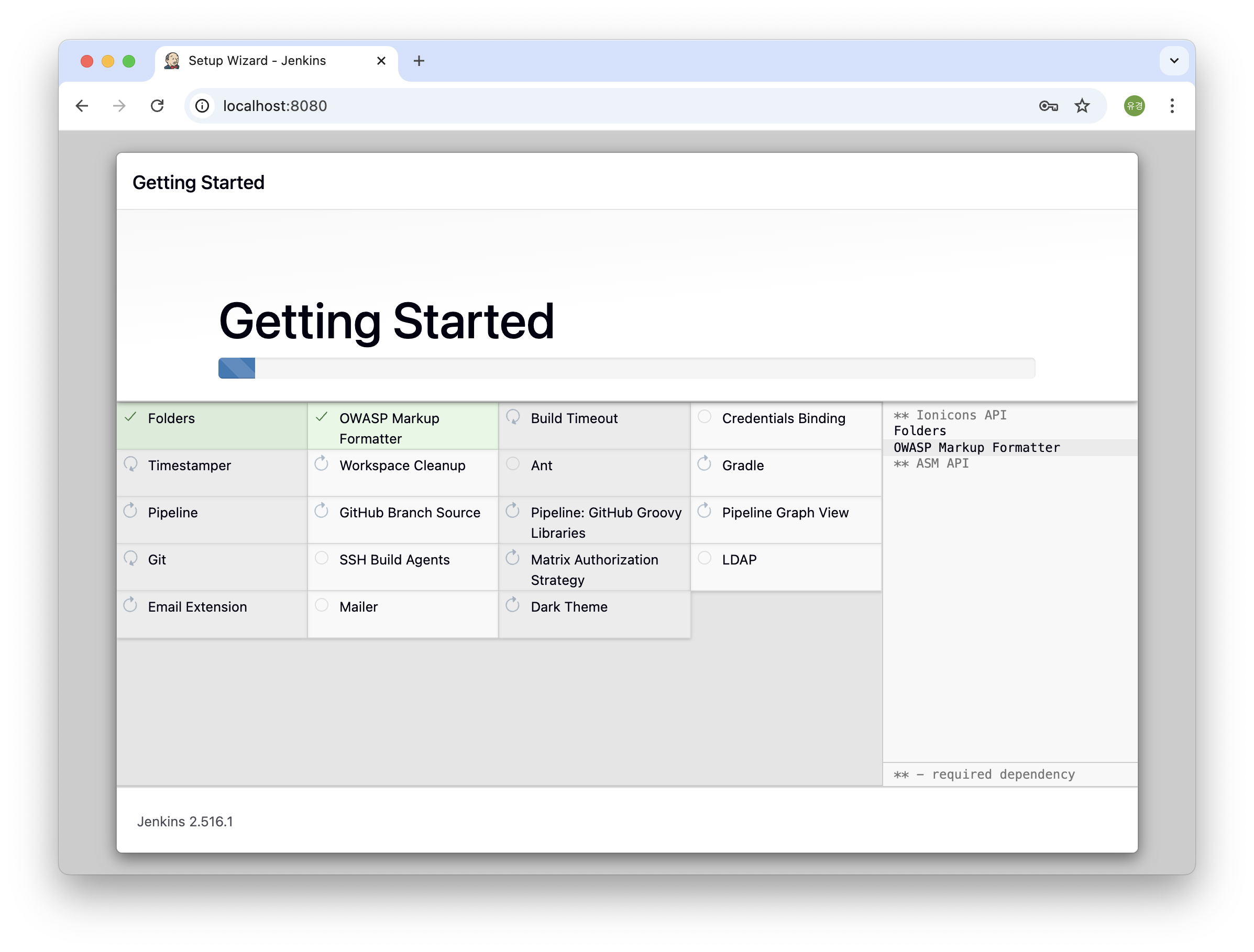Image resolution: width=1254 pixels, height=952 pixels.
Task: Open a new browser tab
Action: 419,61
